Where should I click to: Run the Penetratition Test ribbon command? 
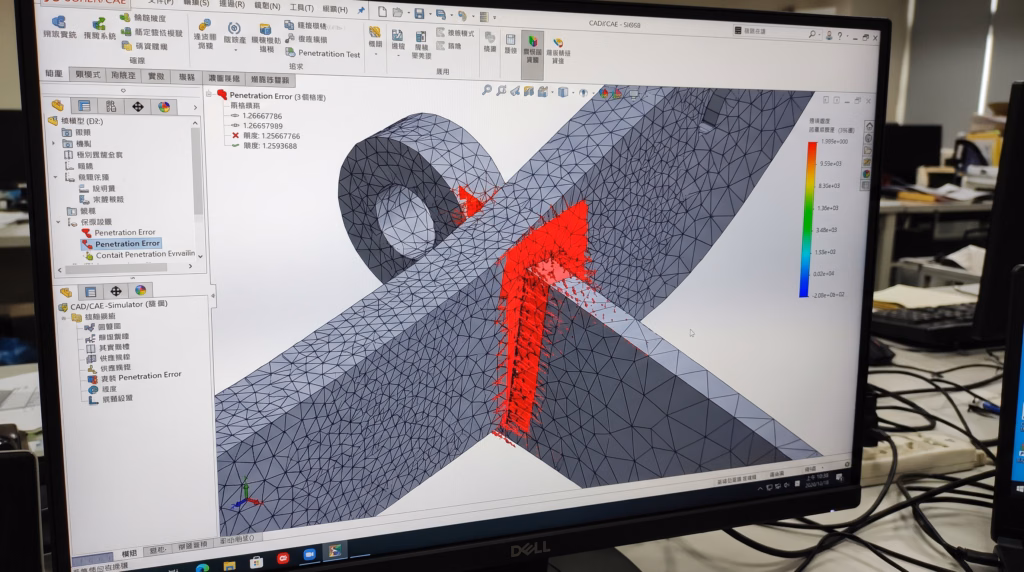(x=323, y=54)
